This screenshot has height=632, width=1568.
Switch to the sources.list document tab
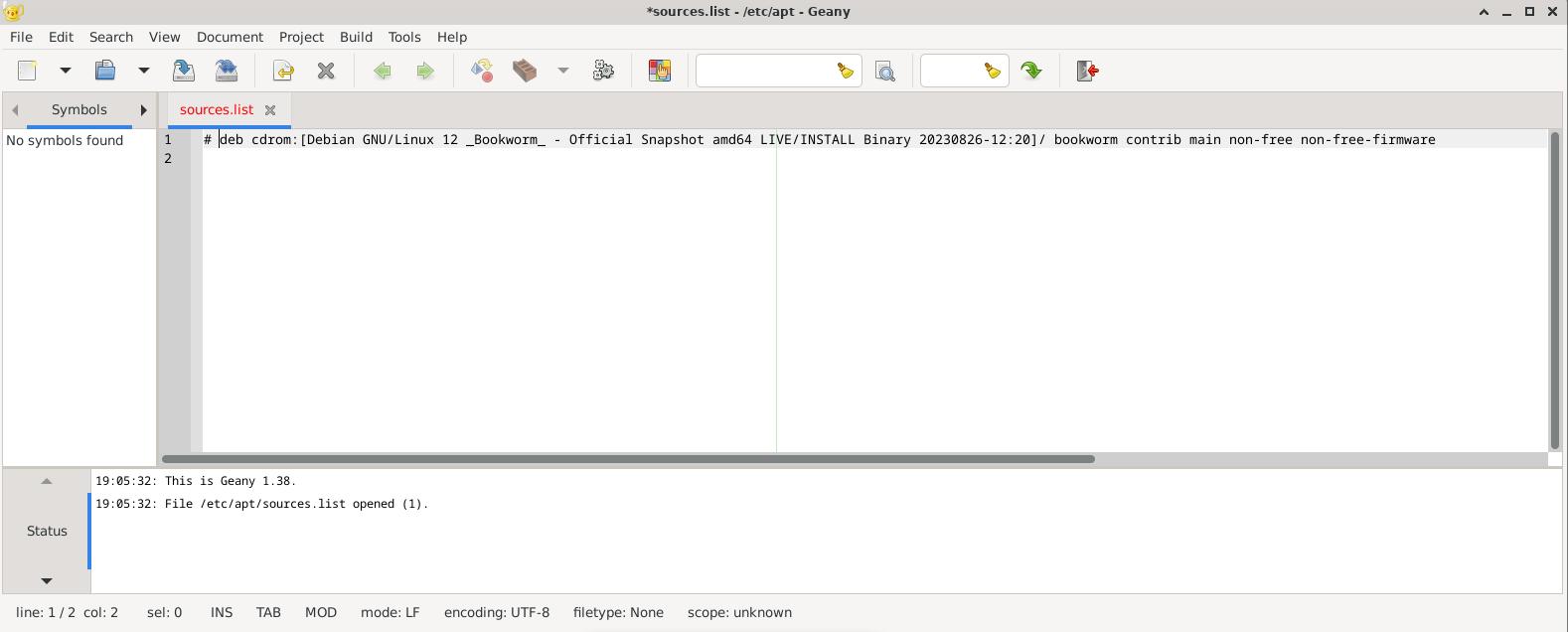point(217,110)
